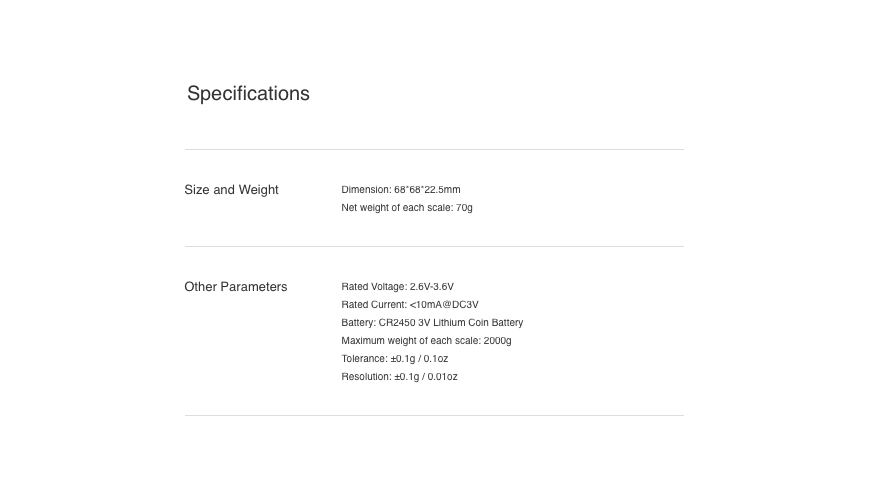879x494 pixels.
Task: Click the Net weight 70g text
Action: (407, 207)
